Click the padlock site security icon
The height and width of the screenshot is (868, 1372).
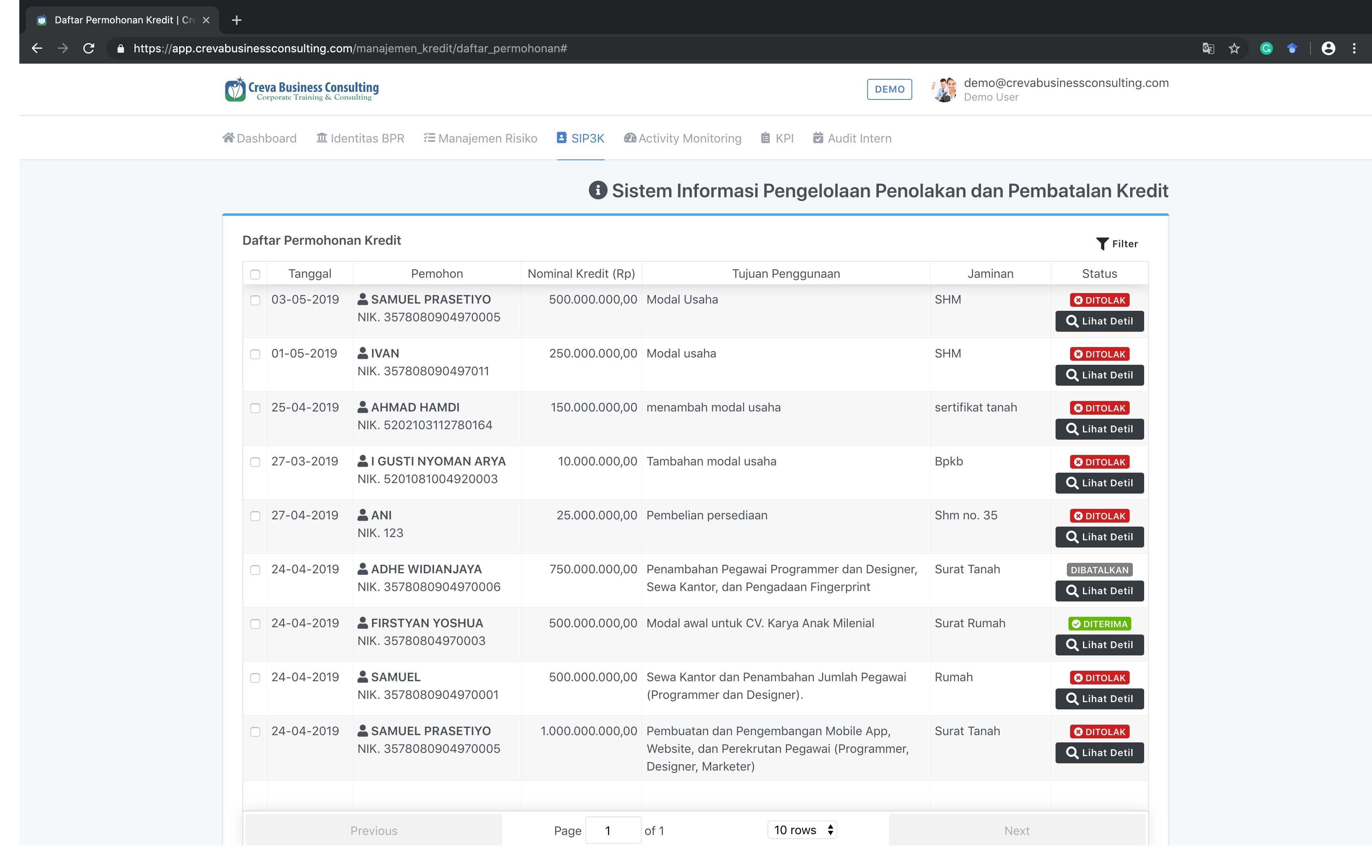pos(120,49)
